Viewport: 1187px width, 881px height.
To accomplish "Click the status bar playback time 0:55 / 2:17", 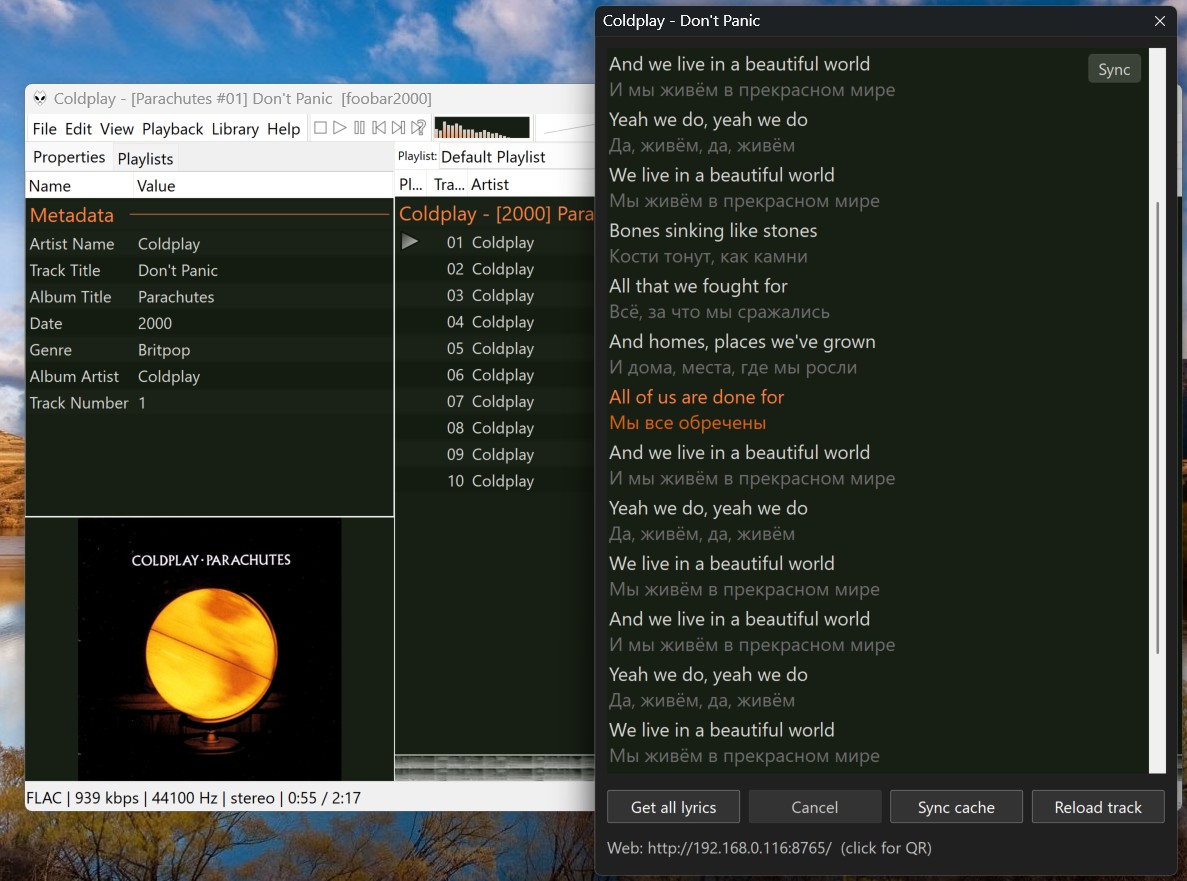I will pyautogui.click(x=324, y=798).
